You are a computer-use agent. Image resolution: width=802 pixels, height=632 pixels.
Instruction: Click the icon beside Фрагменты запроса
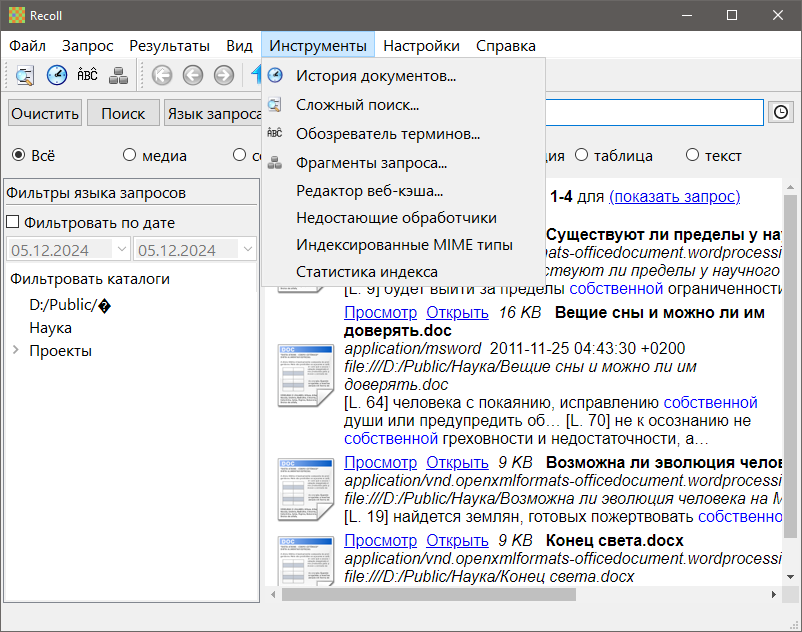275,163
